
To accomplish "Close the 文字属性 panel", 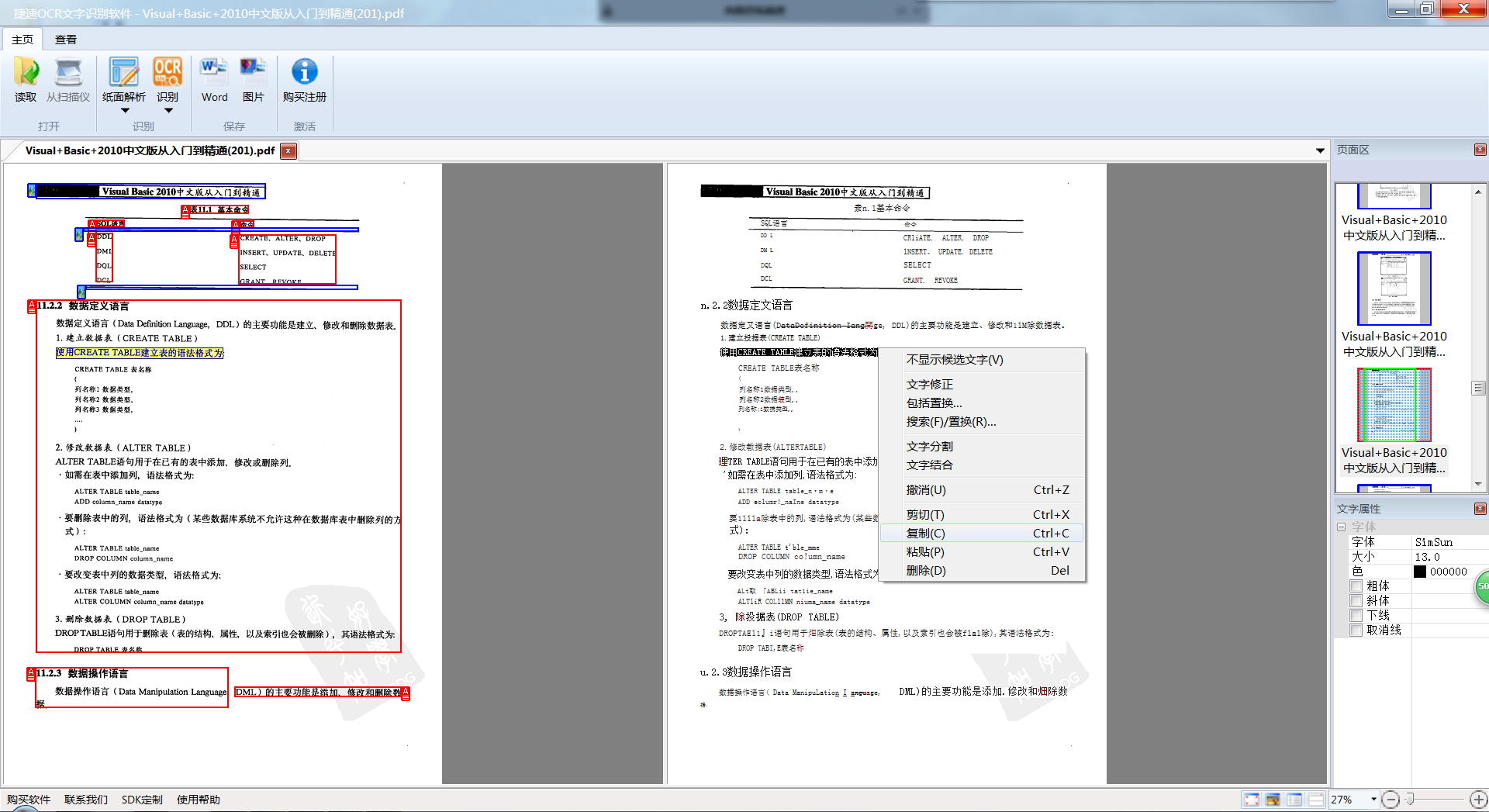I will [x=1480, y=509].
